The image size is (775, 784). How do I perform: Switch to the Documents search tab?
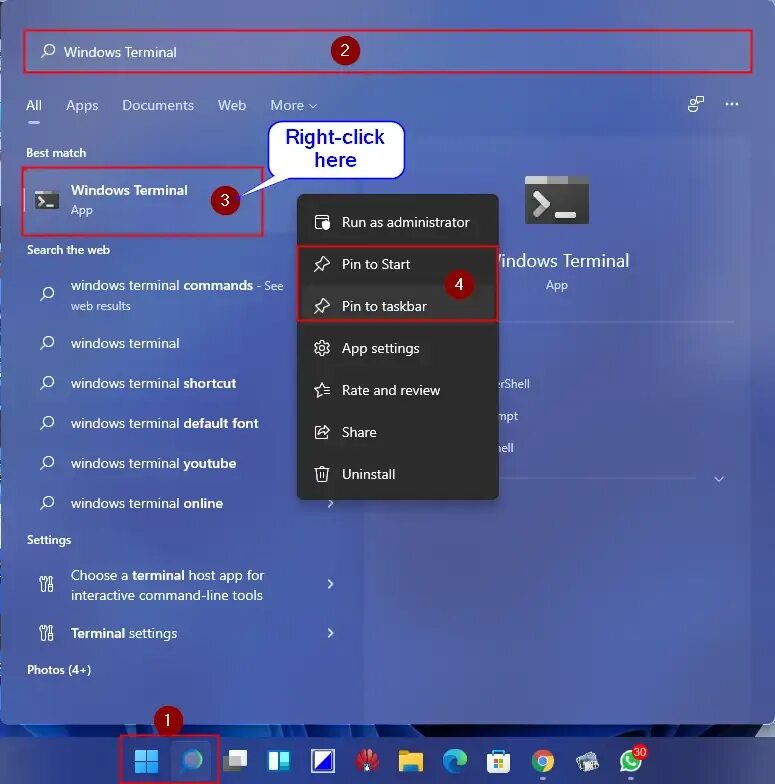(x=158, y=105)
